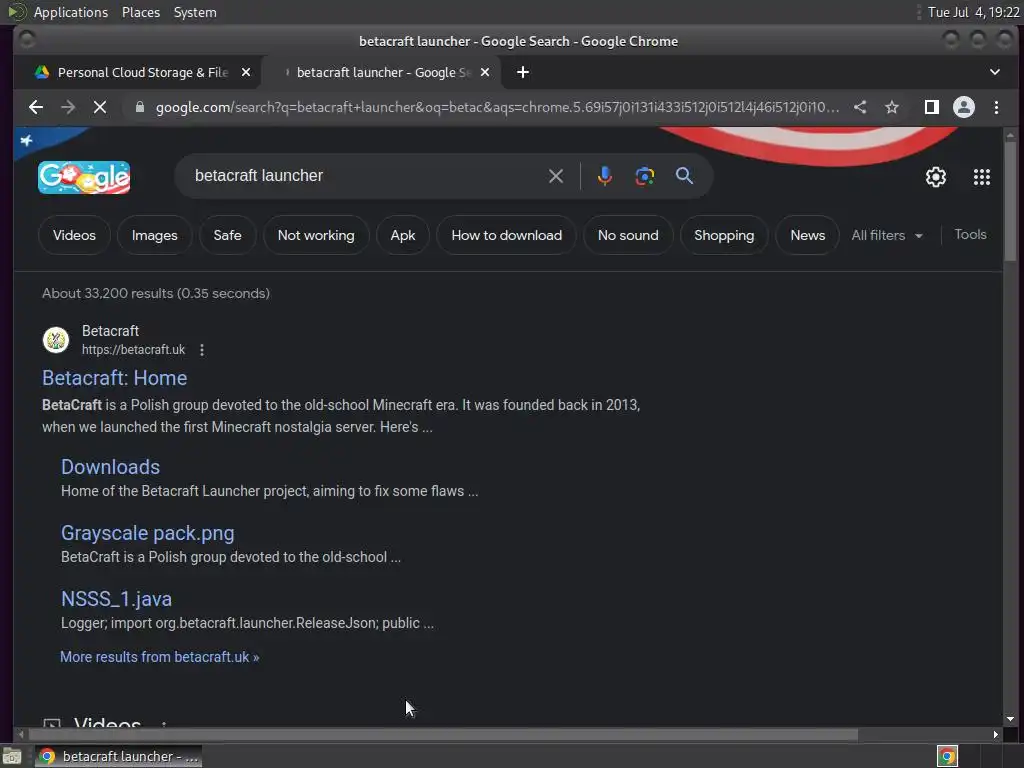Select the No sound chip
1024x768 pixels.
tap(628, 235)
